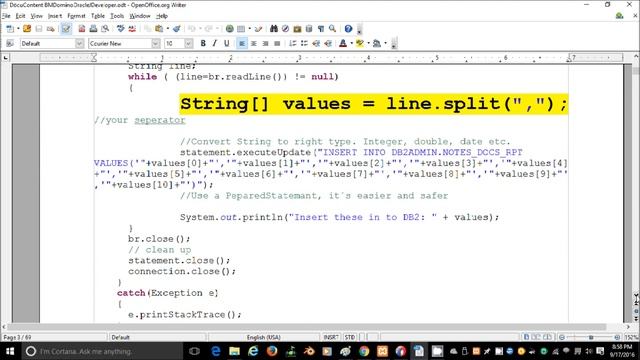Viewport: 640px width, 360px height.
Task: Apply Highlighting color
Action: coord(360,43)
